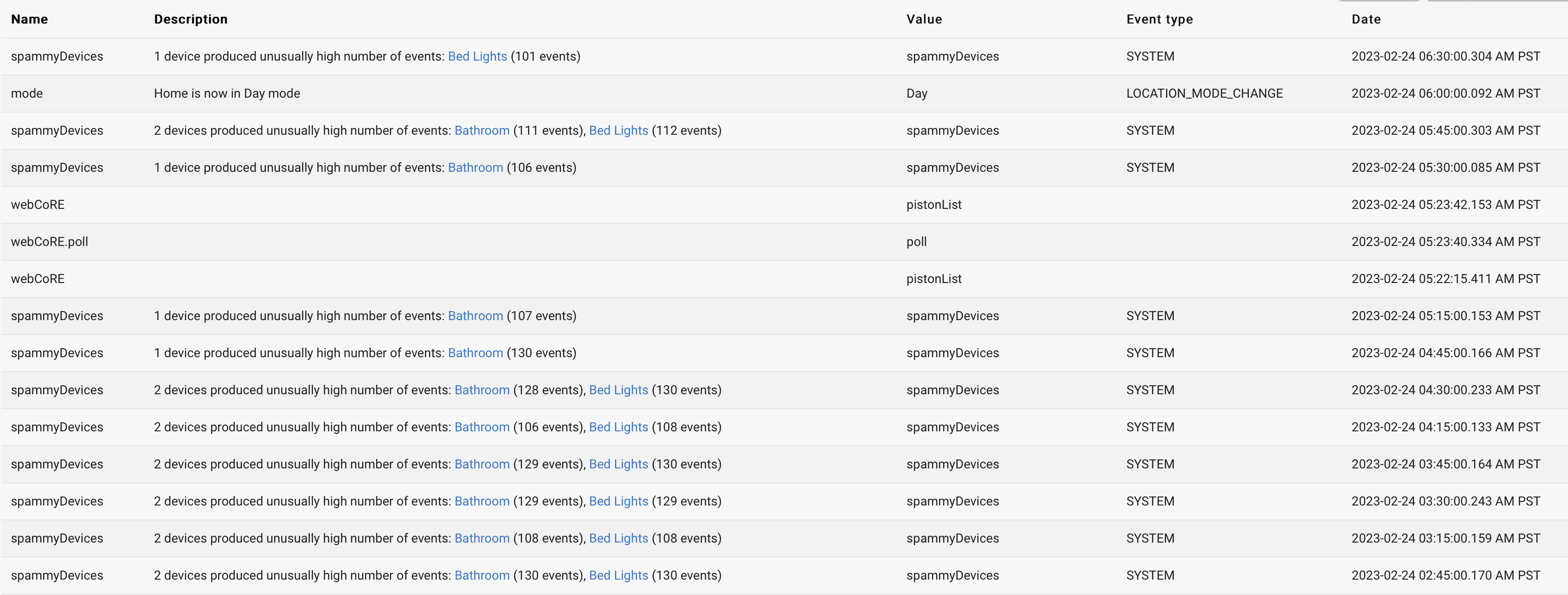Click the LOCATION_MODE_CHANGE event type cell

[1204, 94]
